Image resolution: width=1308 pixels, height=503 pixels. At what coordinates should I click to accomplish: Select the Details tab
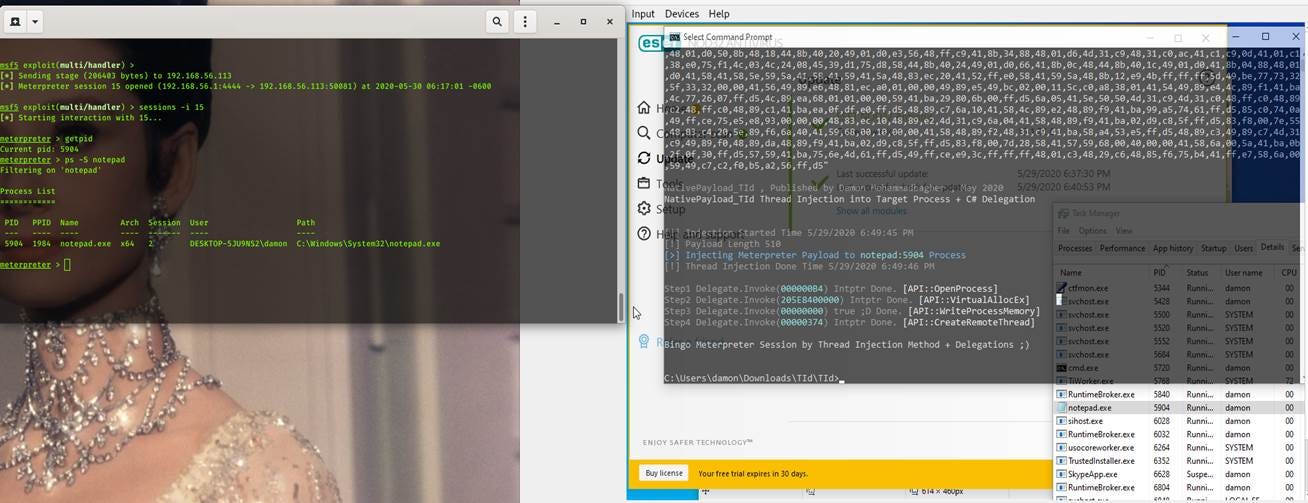point(1272,248)
